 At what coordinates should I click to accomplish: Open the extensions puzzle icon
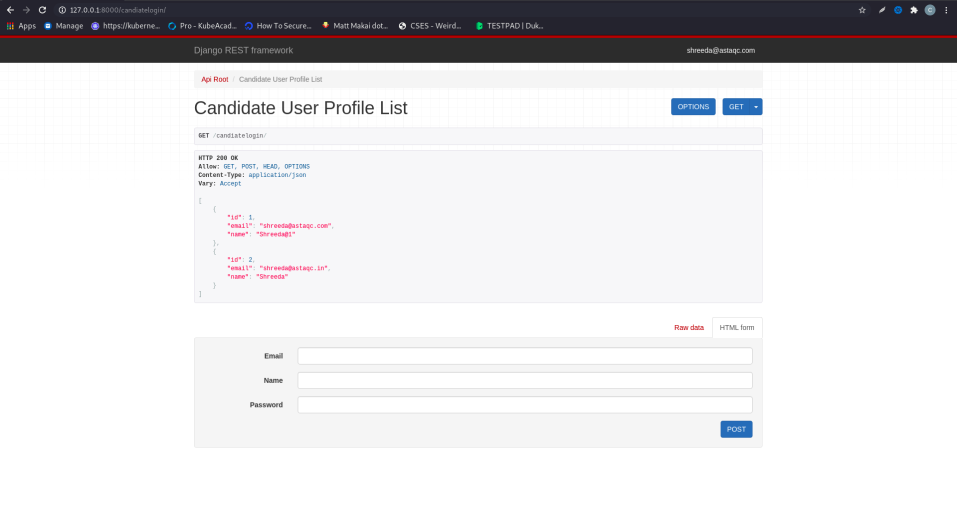click(914, 10)
